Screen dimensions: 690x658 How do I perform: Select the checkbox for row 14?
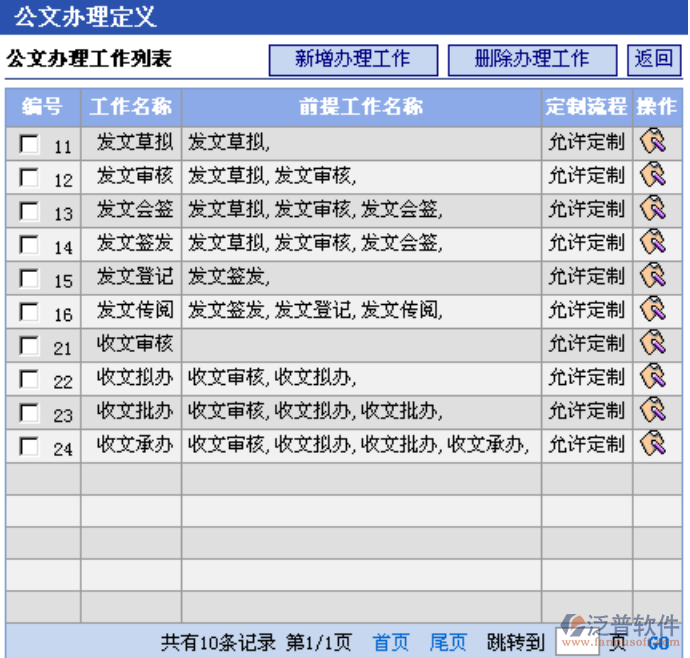point(29,245)
